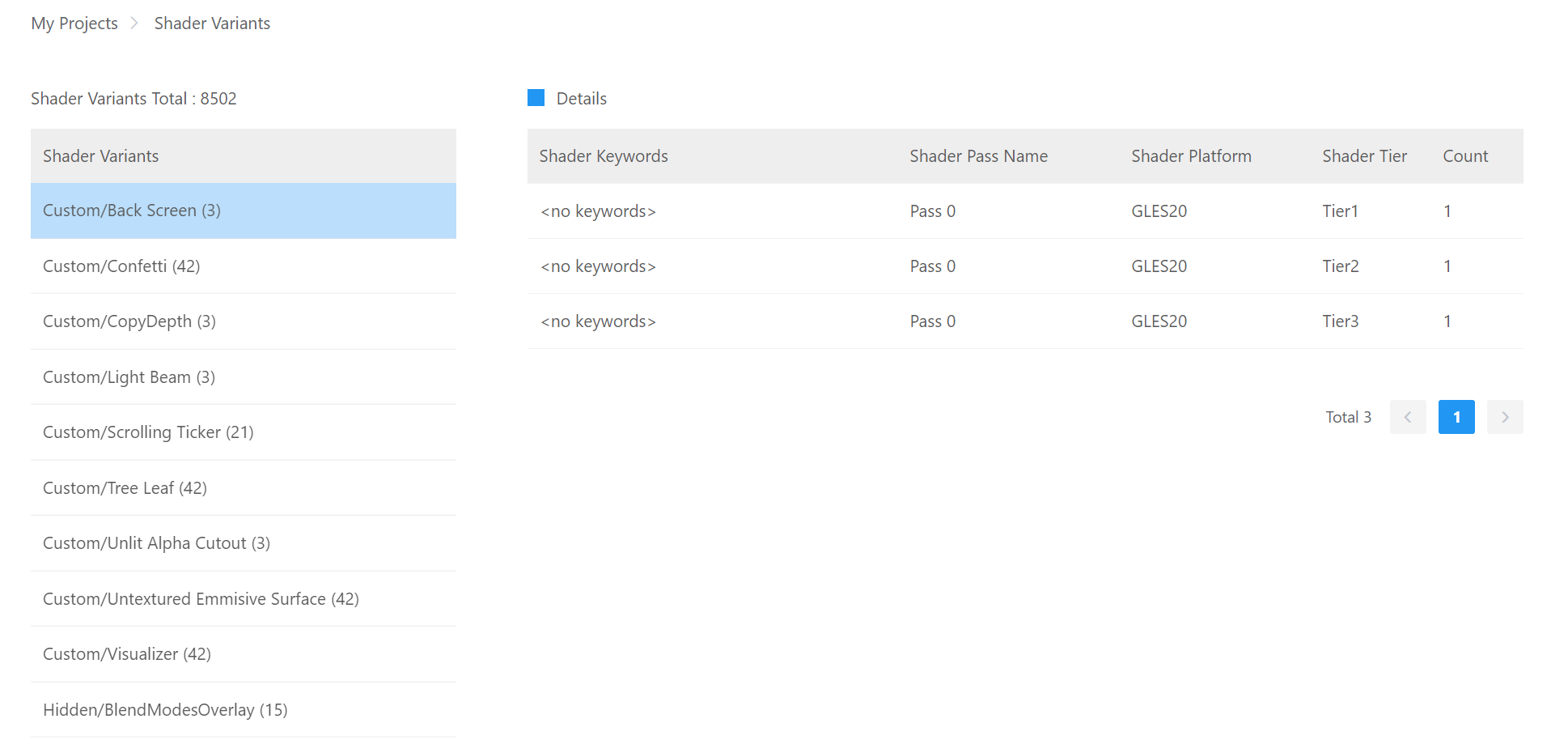Click the next page arrow in pagination
This screenshot has width=1568, height=740.
coord(1504,417)
